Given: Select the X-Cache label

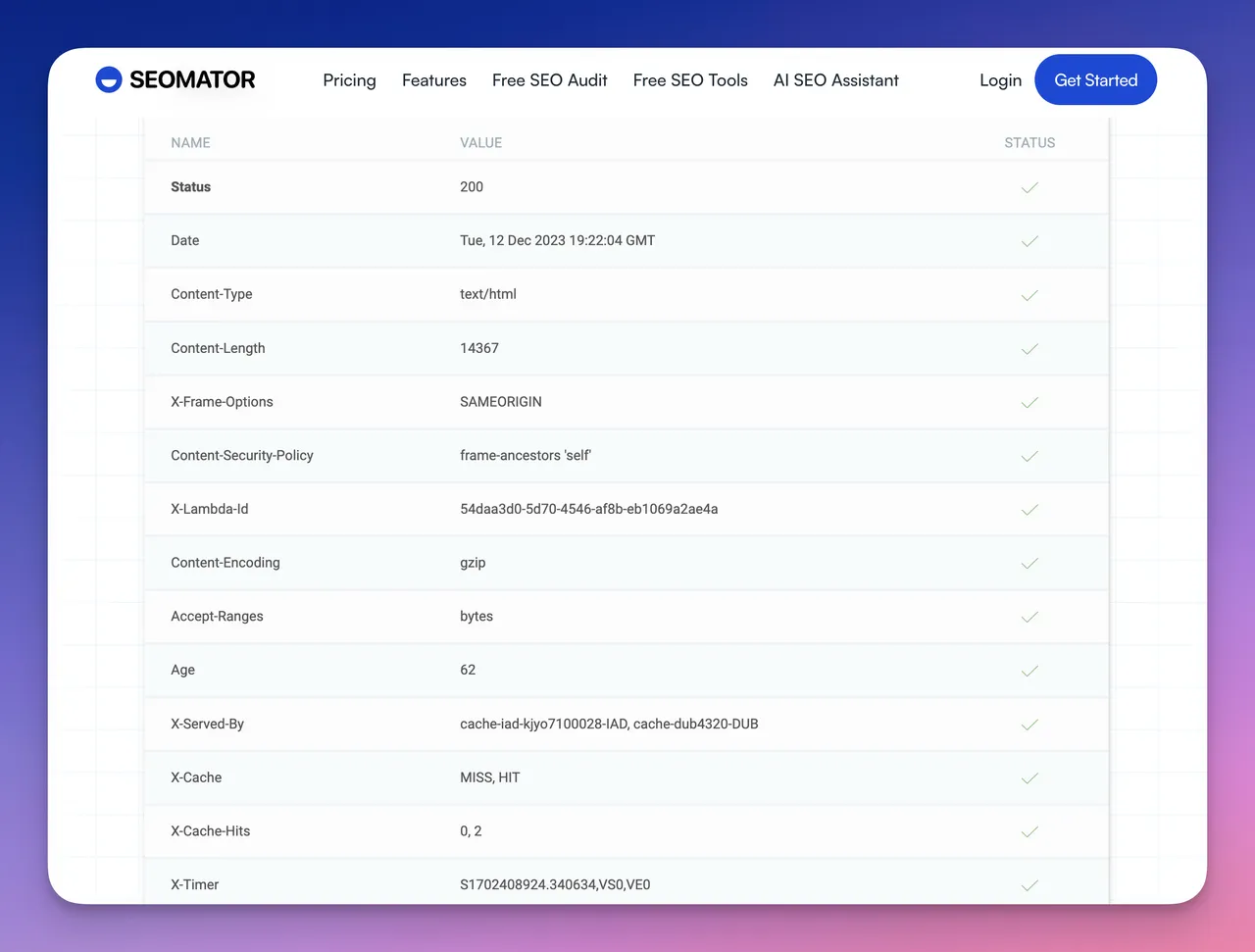Looking at the screenshot, I should click(196, 777).
